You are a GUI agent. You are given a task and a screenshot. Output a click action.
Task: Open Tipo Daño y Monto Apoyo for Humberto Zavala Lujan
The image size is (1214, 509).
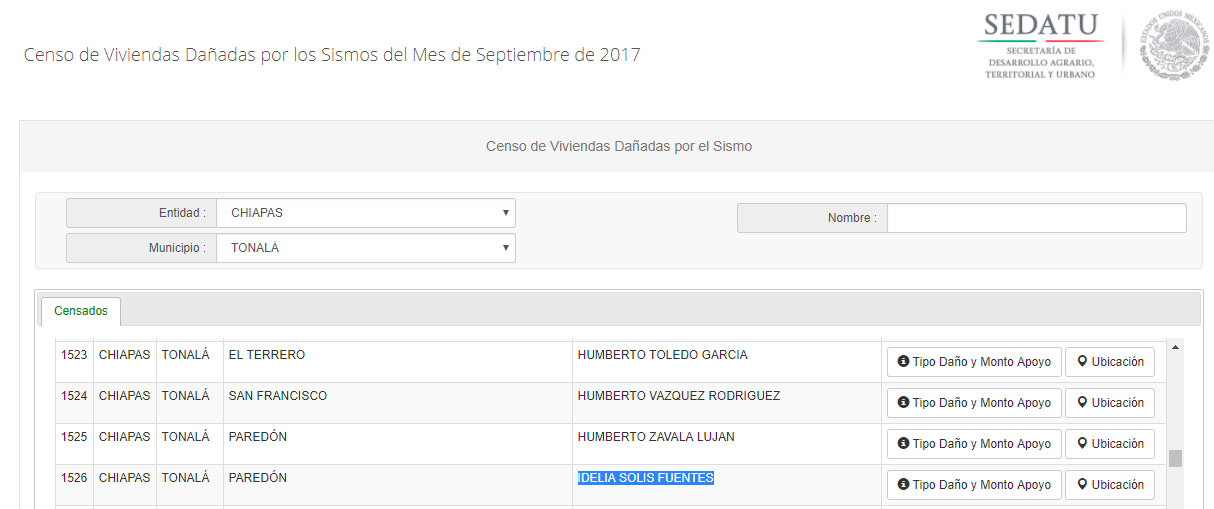(x=974, y=444)
